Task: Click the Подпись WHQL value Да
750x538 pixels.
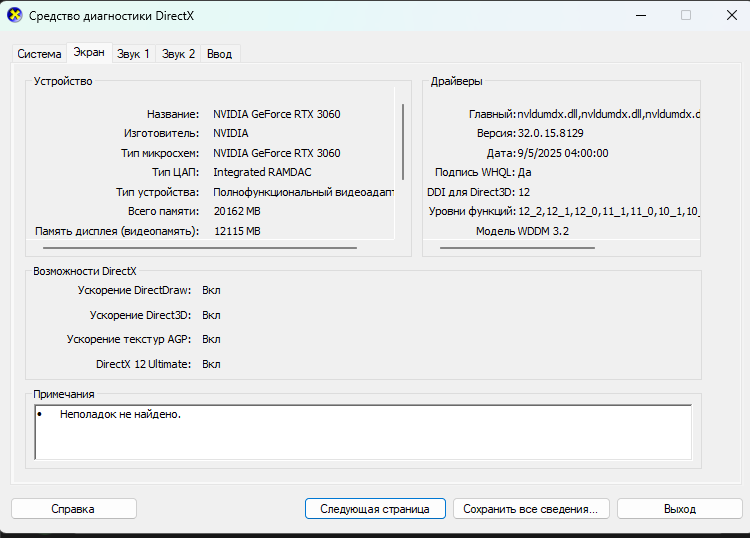Action: (524, 172)
